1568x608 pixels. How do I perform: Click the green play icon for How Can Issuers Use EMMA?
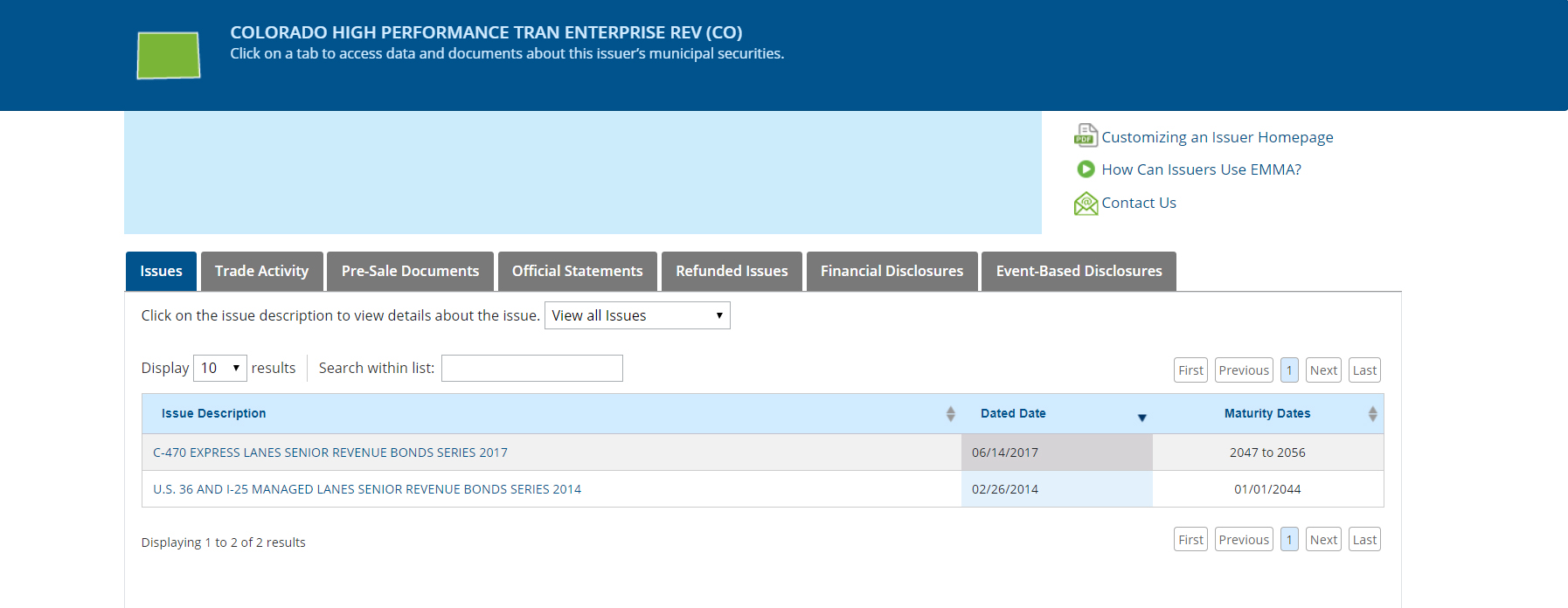pyautogui.click(x=1086, y=169)
